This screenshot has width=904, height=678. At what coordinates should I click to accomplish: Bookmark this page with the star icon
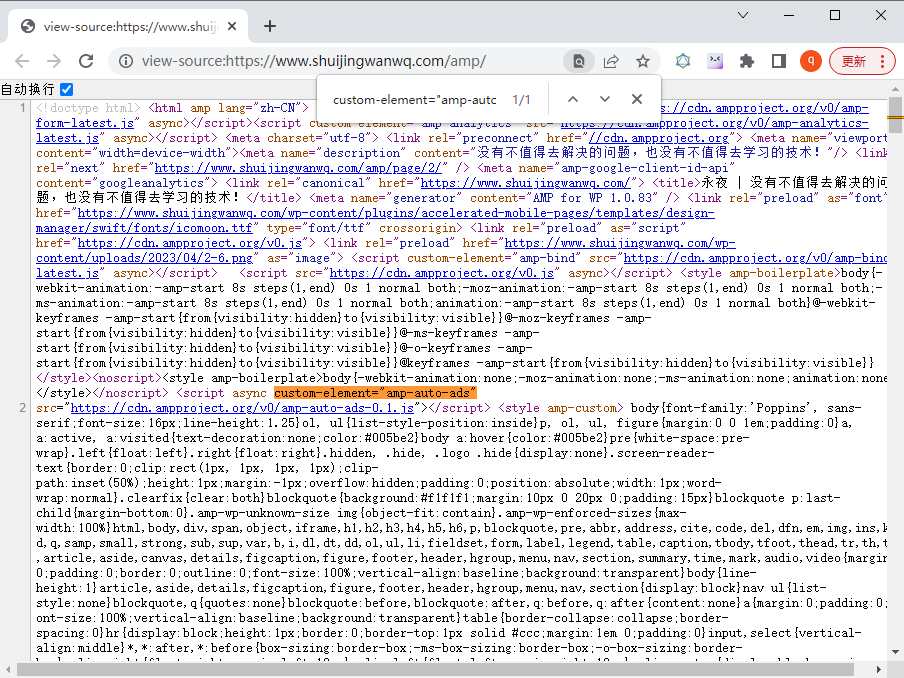(643, 61)
